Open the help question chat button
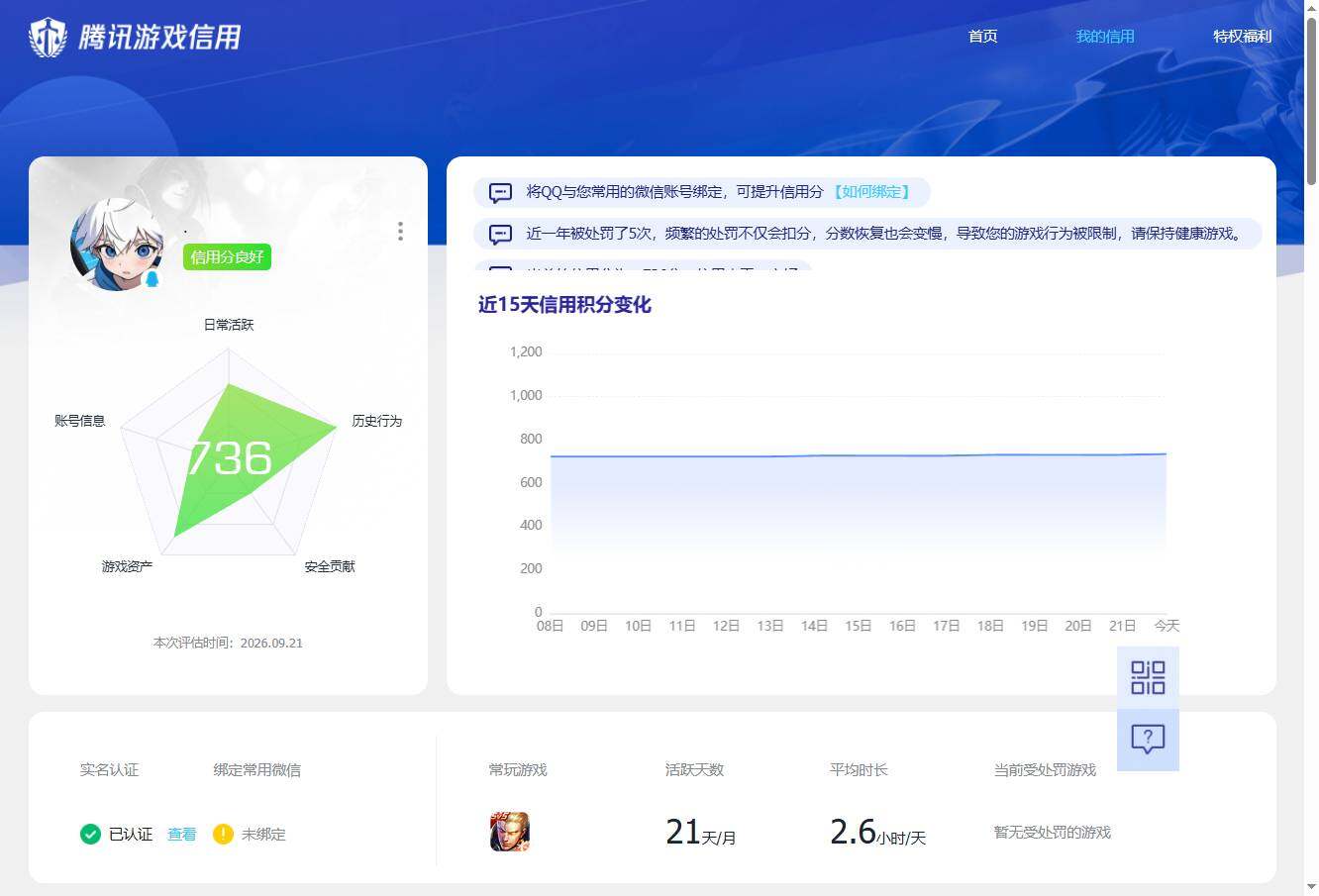Screen dimensions: 1319x896 [1148, 740]
